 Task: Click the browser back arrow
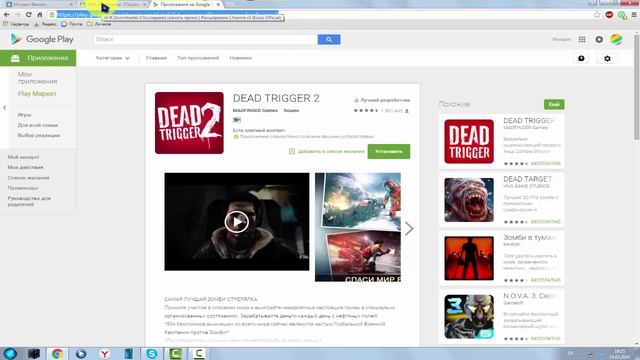coord(7,15)
